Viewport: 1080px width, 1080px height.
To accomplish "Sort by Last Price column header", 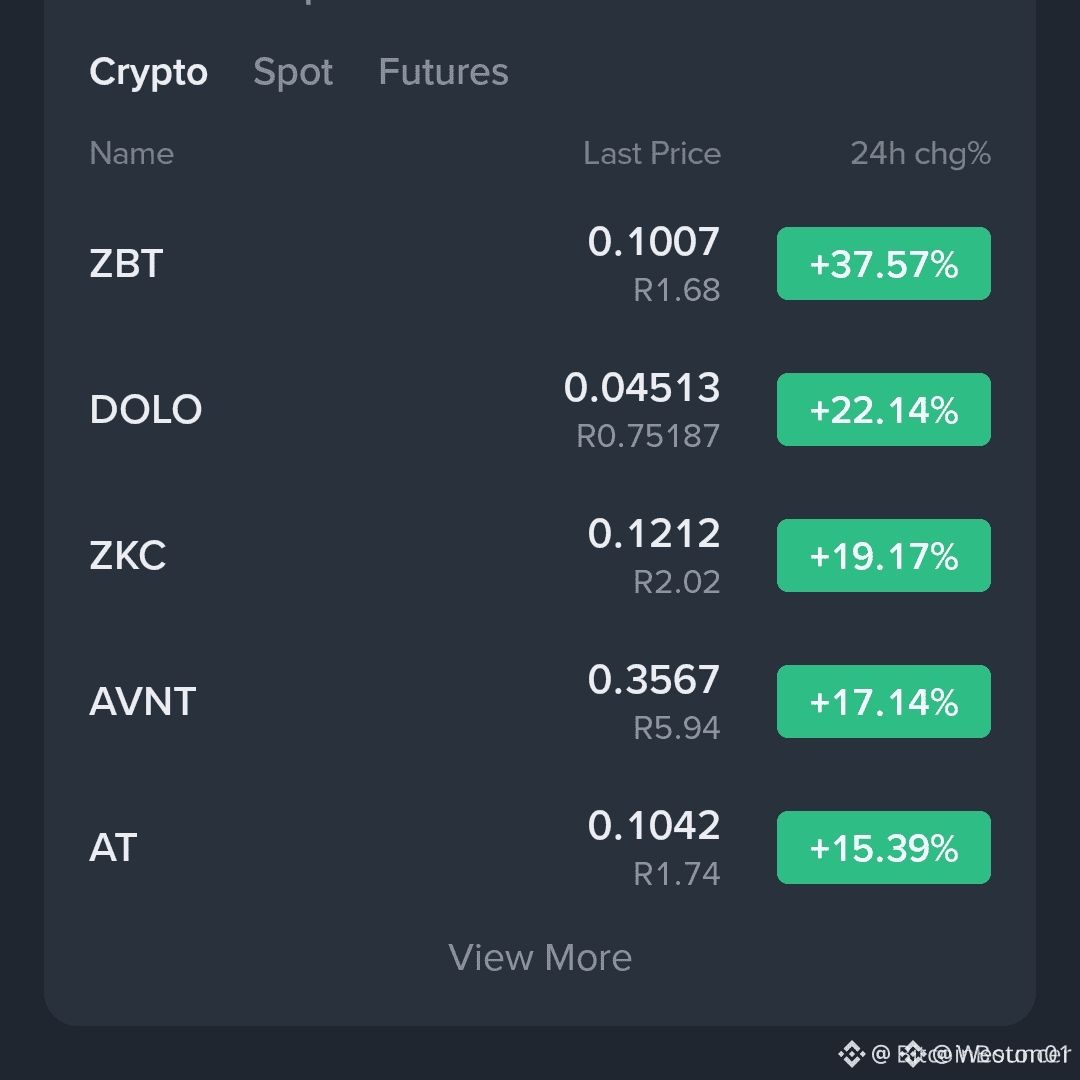I will pos(652,153).
